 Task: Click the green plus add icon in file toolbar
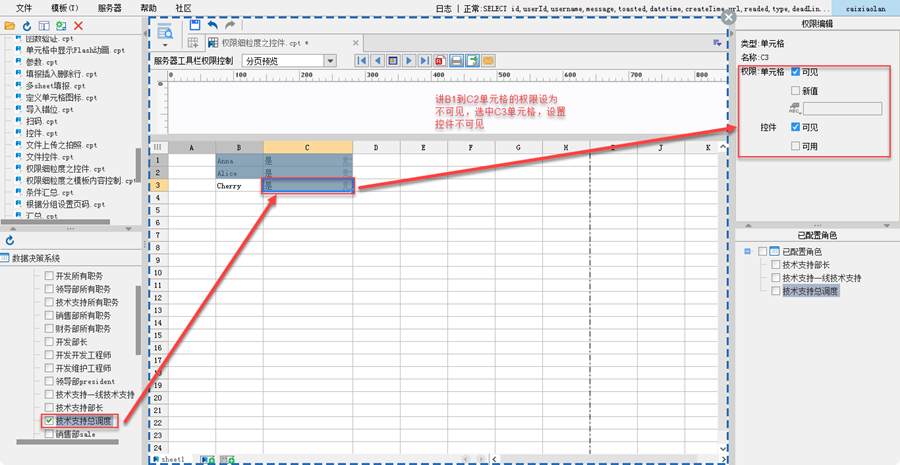(x=61, y=25)
